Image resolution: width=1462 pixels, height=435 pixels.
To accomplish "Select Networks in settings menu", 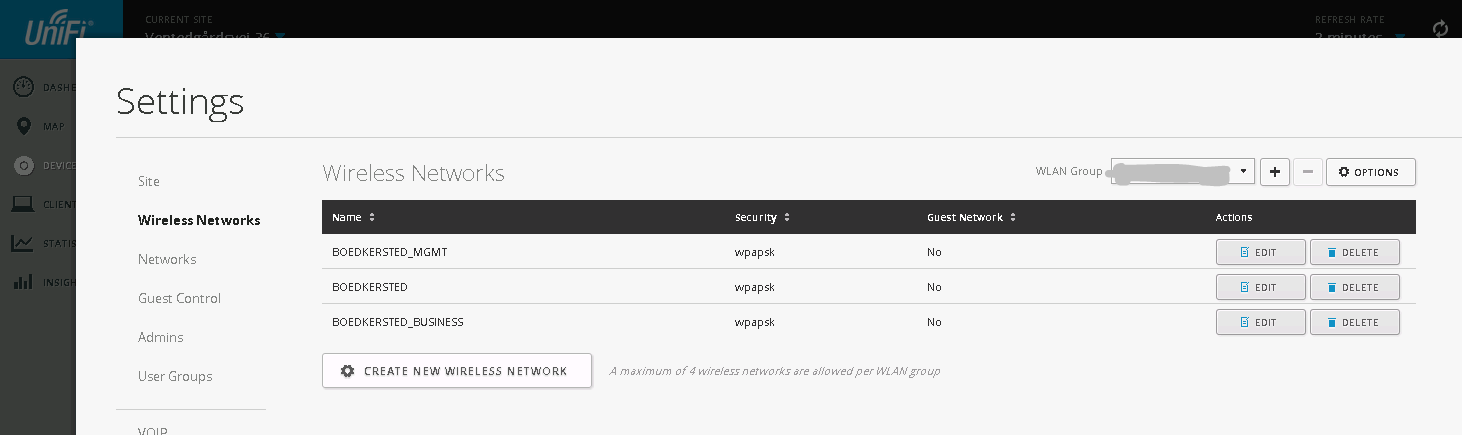I will (167, 259).
